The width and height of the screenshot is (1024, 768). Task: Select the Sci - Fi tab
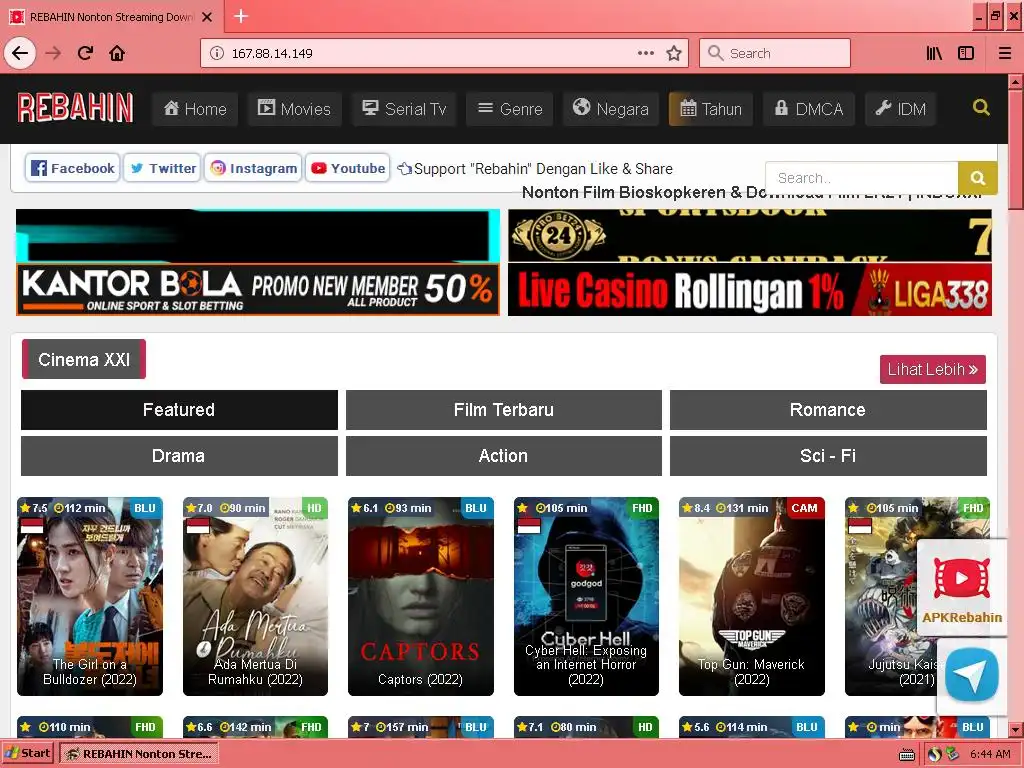tap(828, 456)
